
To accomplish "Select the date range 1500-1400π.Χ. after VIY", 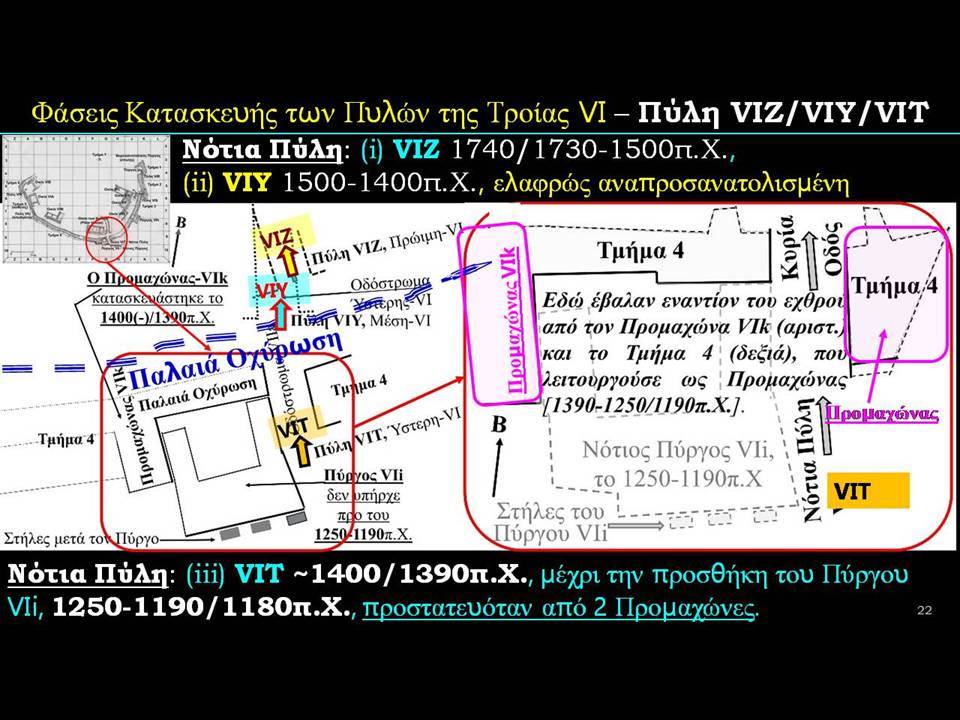I will 378,183.
